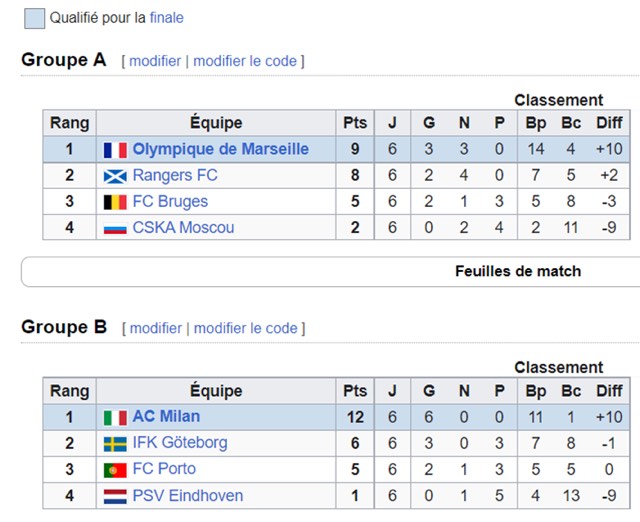Viewport: 640px width, 522px height.
Task: Open the Rangers FC team link
Action: [175, 176]
